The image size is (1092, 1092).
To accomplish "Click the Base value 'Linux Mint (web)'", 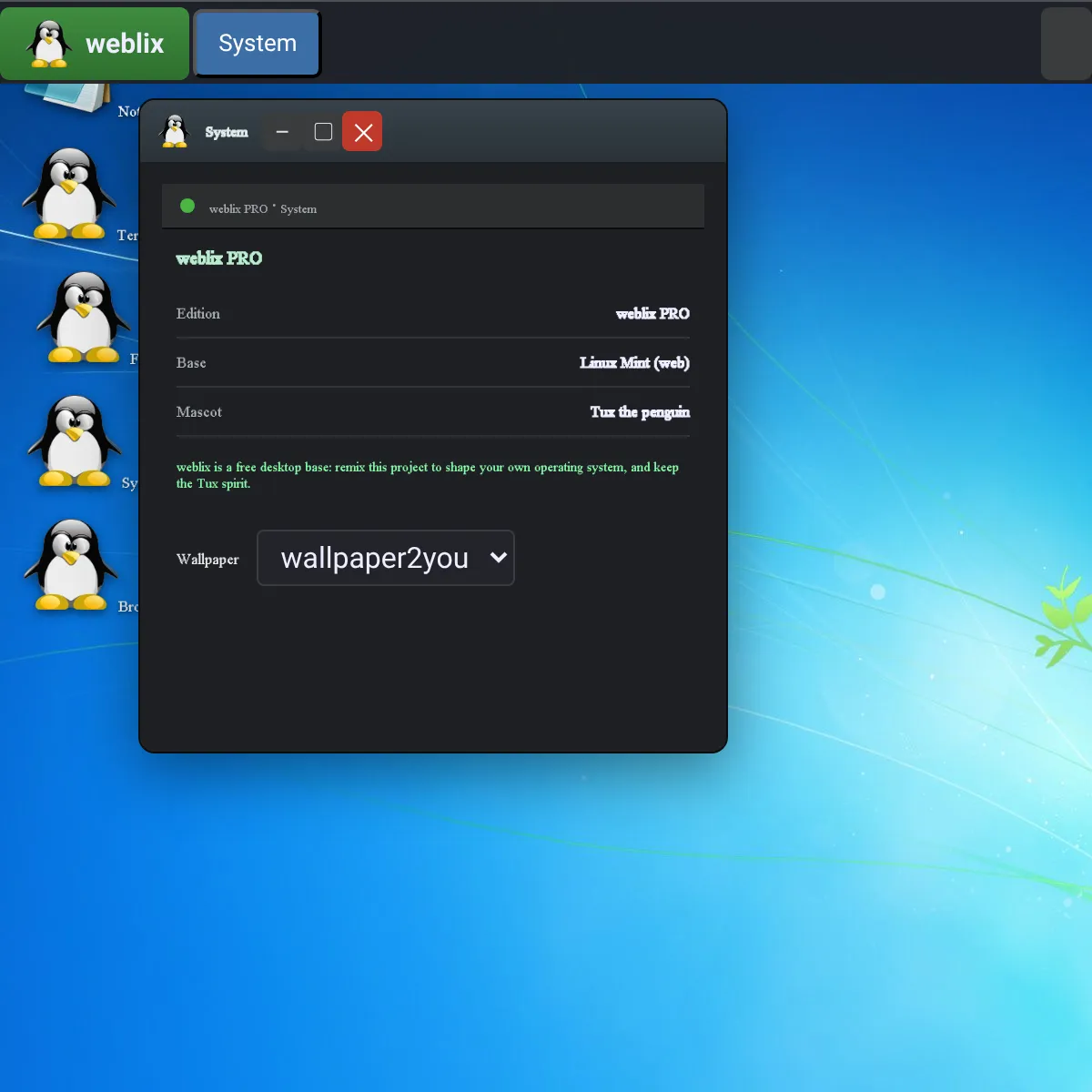I will coord(634,363).
